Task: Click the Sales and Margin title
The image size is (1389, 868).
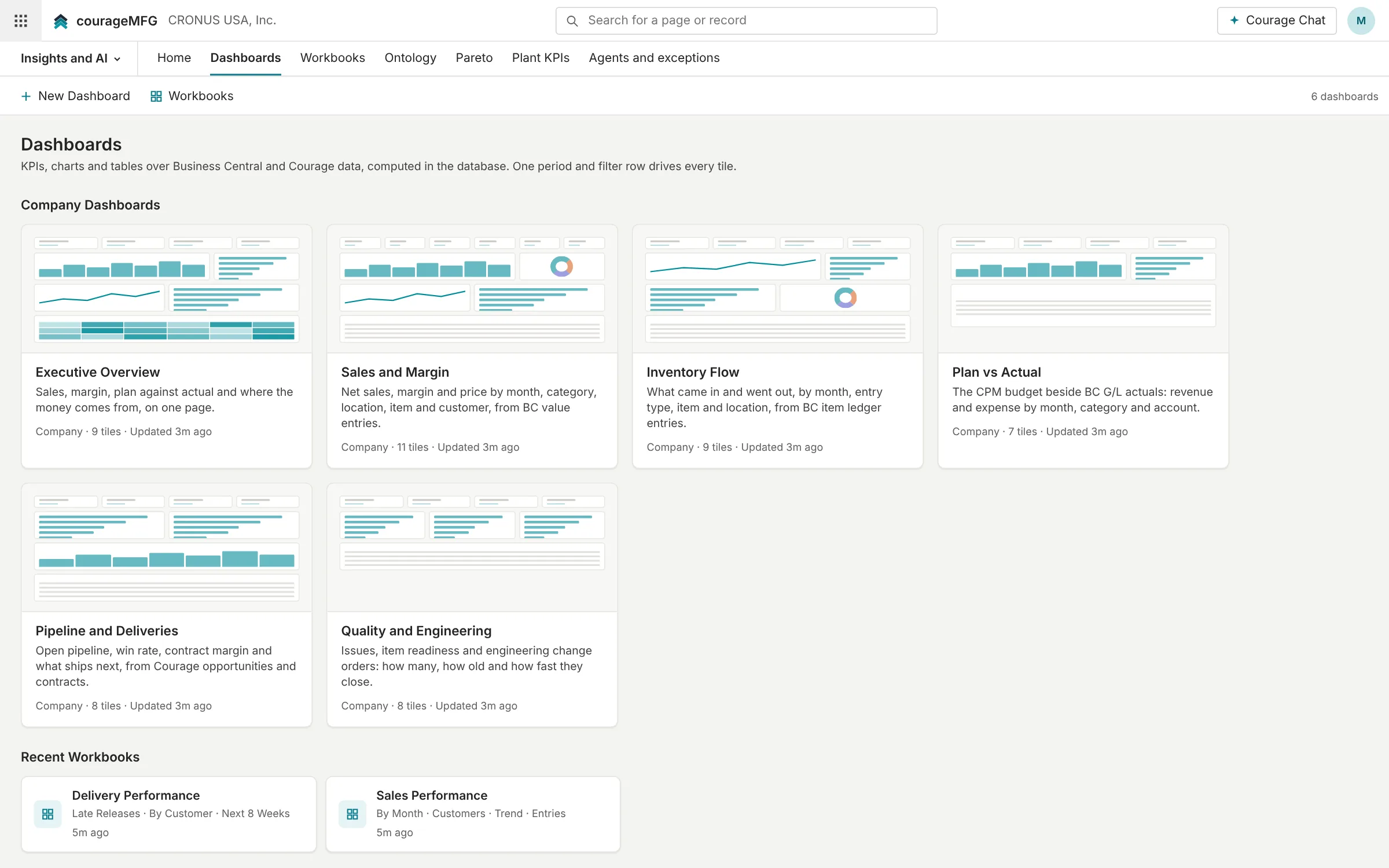Action: [x=395, y=372]
